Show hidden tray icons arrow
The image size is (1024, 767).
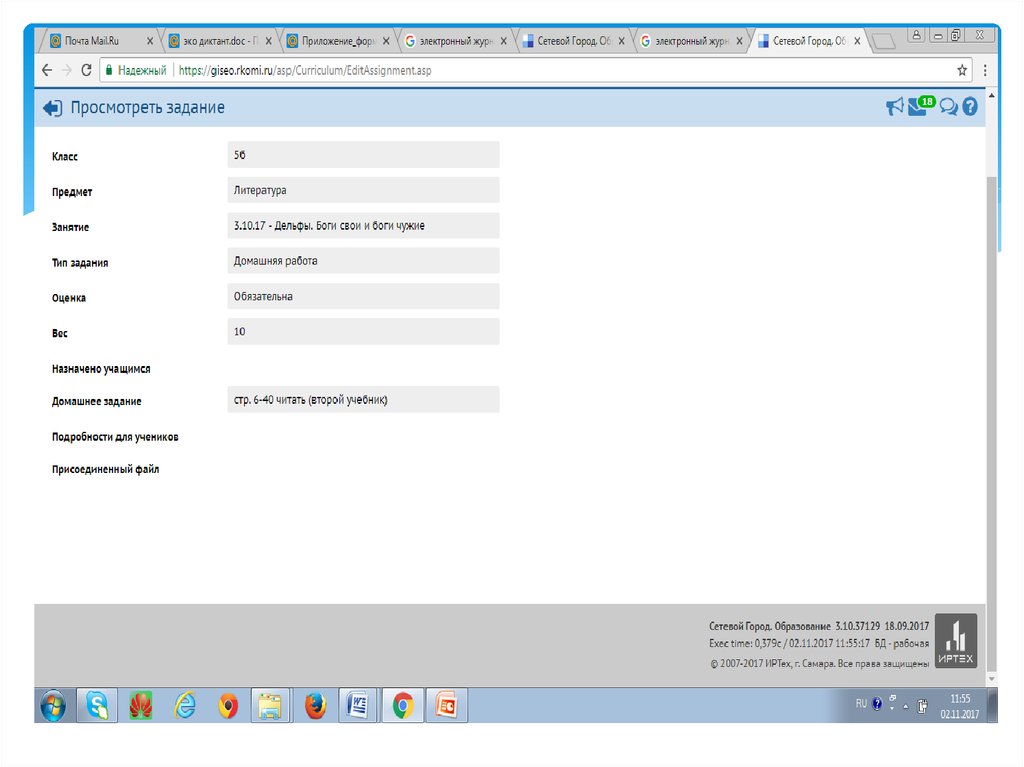(906, 706)
